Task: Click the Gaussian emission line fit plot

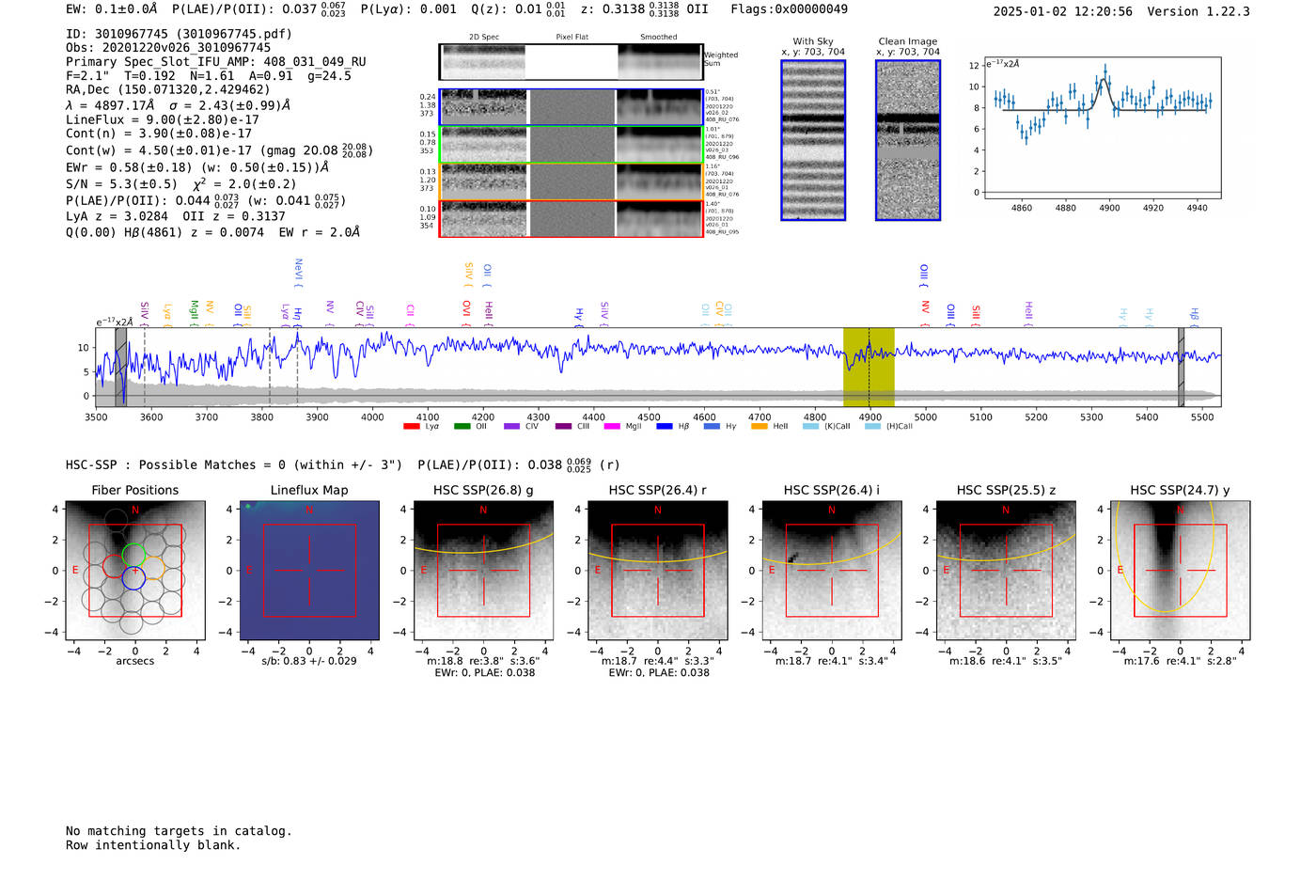Action: 1102,129
